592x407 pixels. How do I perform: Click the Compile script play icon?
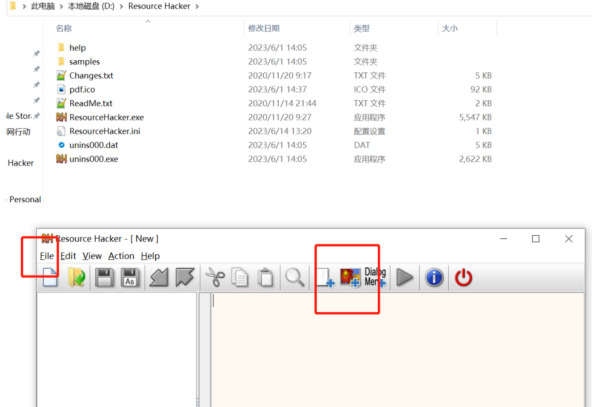point(405,278)
